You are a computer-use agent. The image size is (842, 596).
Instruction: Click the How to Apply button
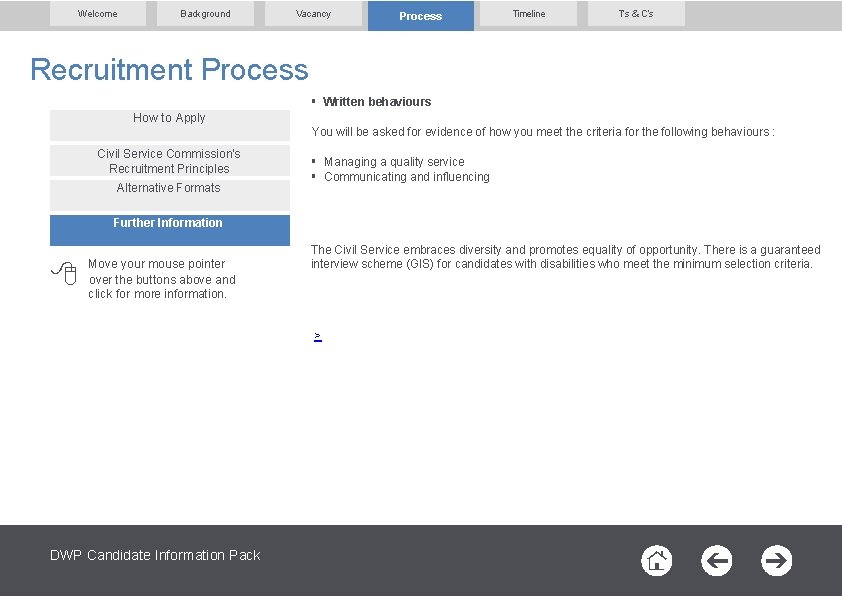point(170,125)
